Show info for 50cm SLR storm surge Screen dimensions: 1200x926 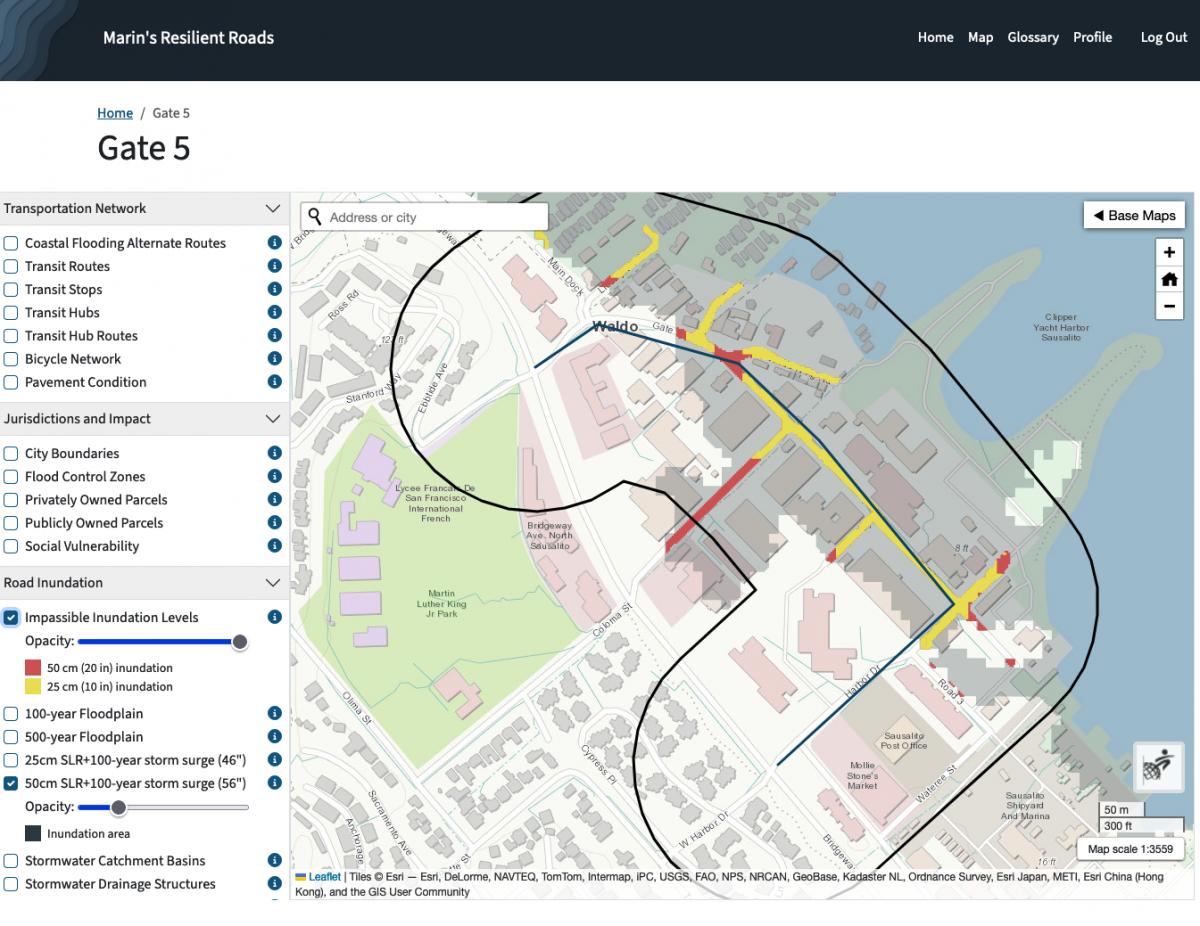(274, 783)
